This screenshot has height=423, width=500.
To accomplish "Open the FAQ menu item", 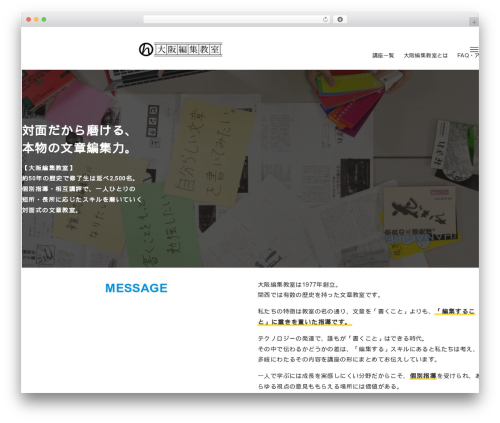I will (468, 55).
